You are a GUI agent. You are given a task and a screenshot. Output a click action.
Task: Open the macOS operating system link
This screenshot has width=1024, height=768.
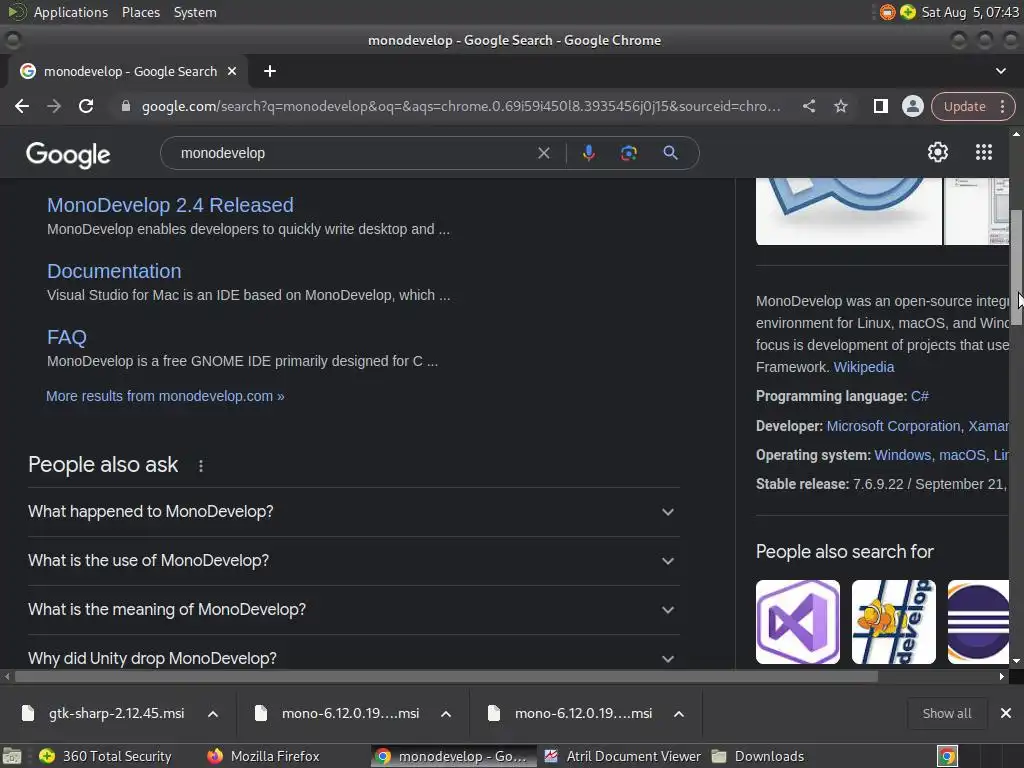coord(962,455)
